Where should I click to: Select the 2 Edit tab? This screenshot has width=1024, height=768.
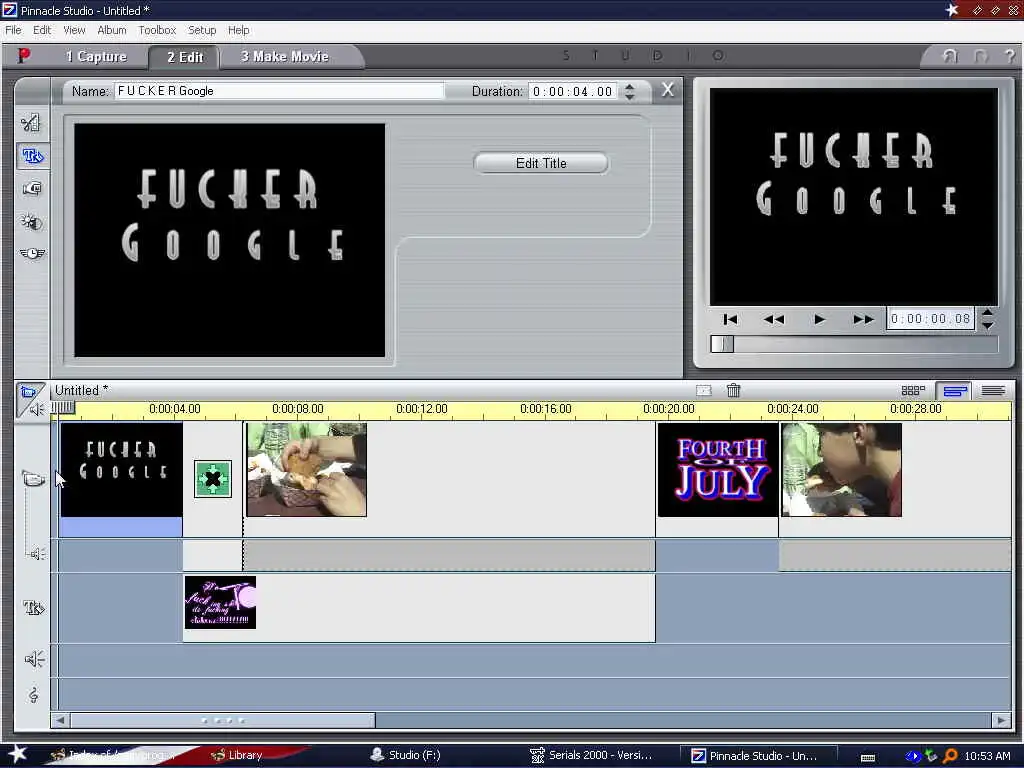click(x=185, y=57)
